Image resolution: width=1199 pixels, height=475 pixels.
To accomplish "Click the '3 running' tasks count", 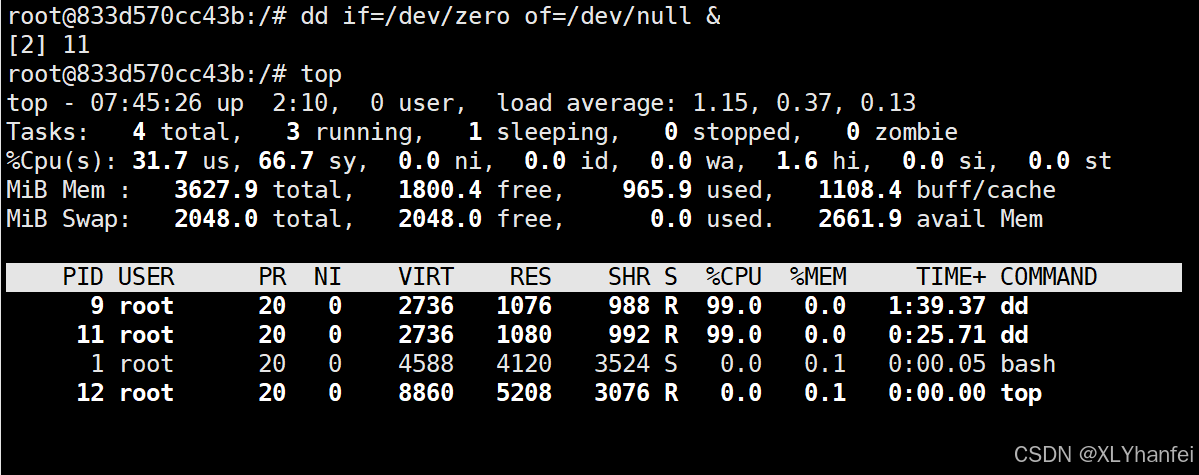I will coord(349,132).
